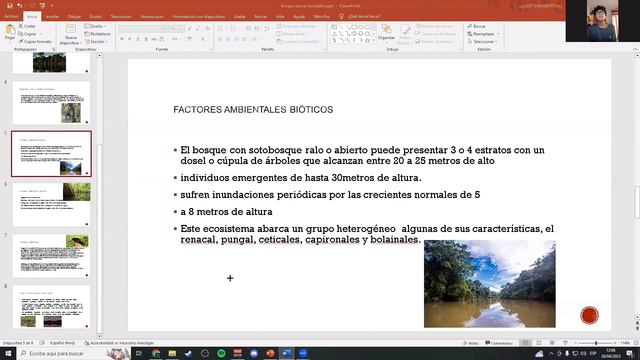This screenshot has height=360, width=640.
Task: Expand the shapes gallery more arrow
Action: pyautogui.click(x=374, y=41)
